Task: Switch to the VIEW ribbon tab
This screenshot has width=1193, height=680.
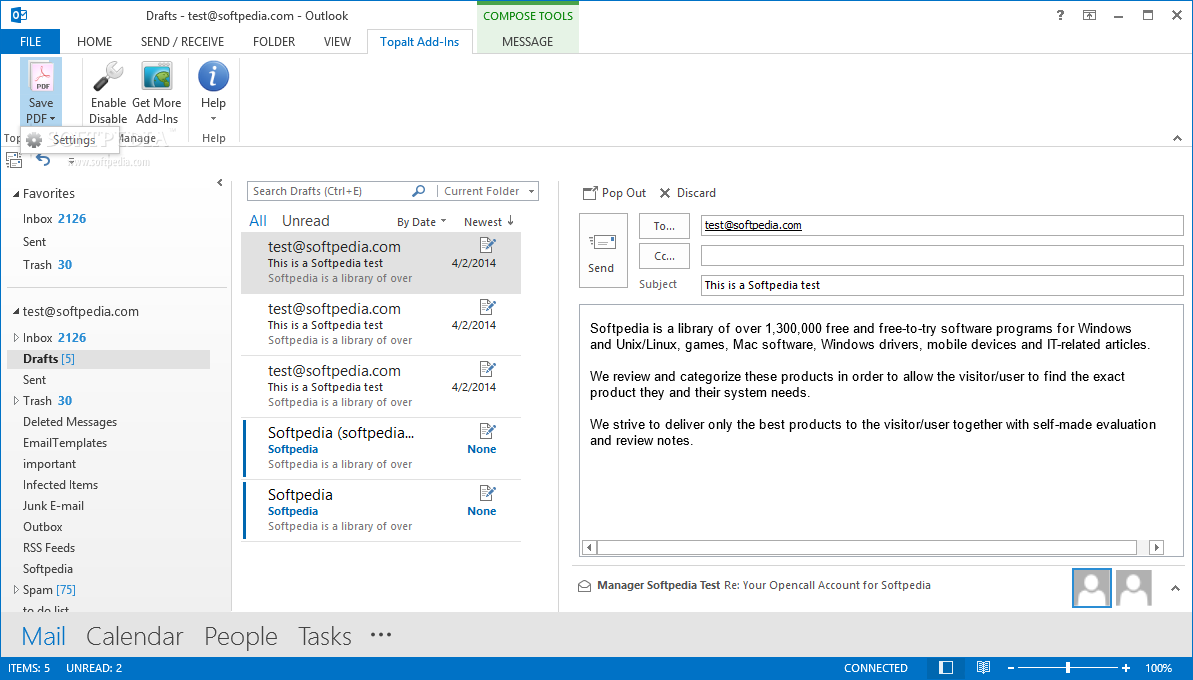Action: click(x=337, y=42)
